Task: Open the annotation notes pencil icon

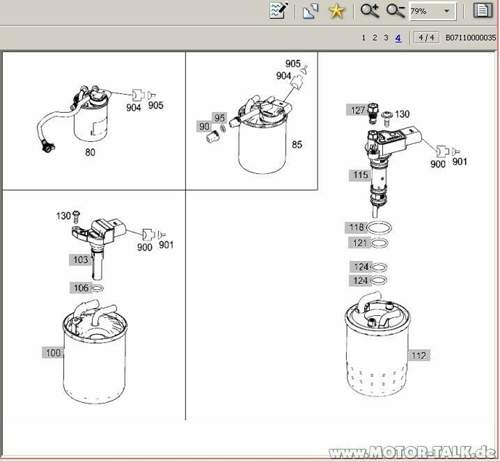Action: point(279,11)
